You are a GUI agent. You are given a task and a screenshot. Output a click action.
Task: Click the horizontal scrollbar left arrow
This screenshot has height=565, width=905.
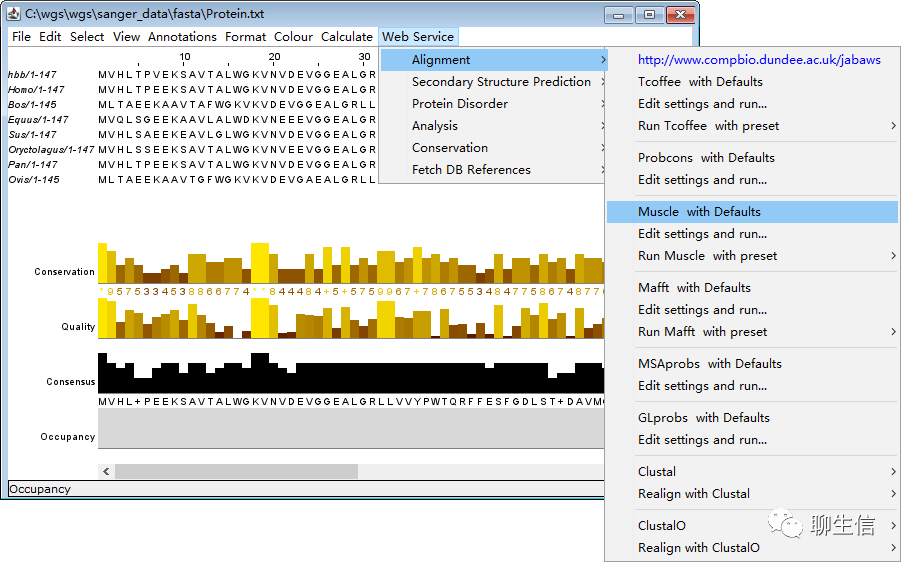click(x=106, y=472)
